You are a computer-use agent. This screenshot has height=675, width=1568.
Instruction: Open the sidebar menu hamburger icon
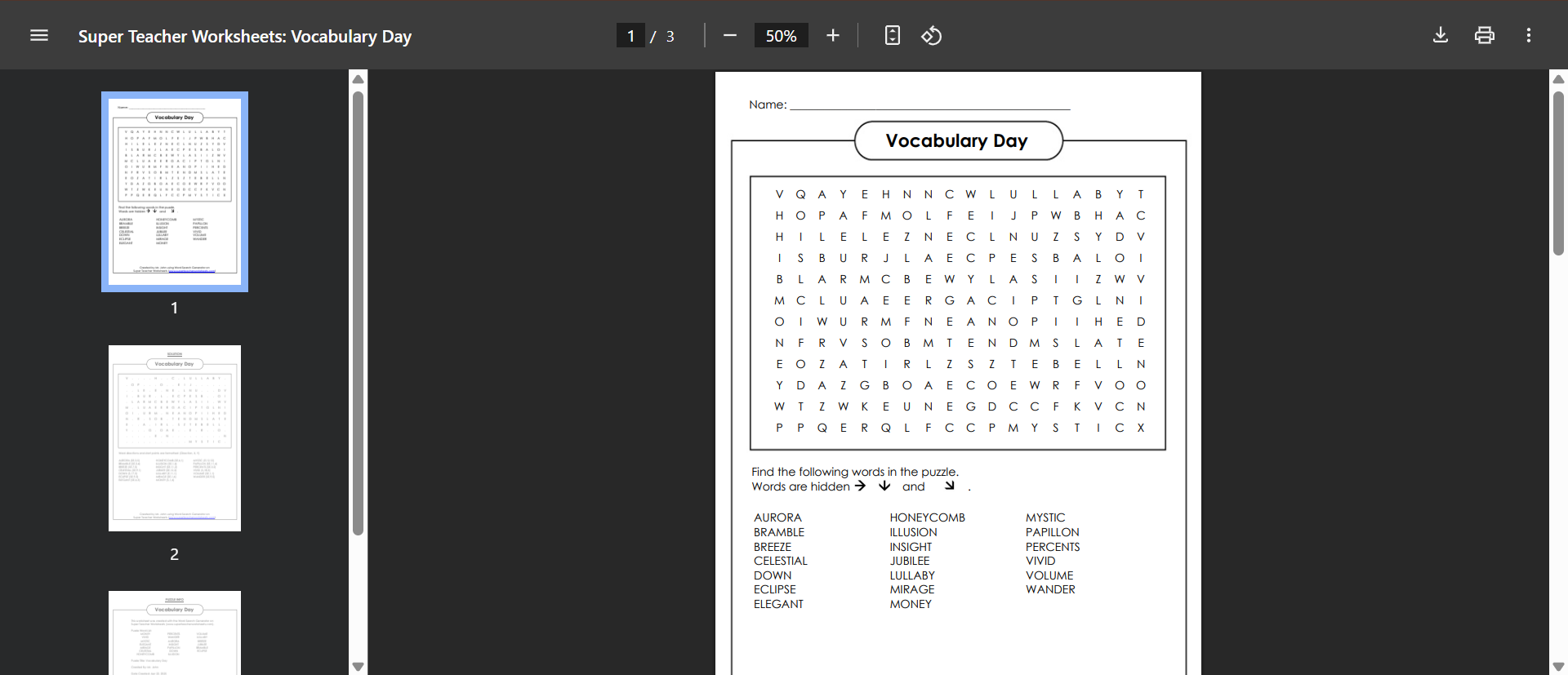pos(39,36)
